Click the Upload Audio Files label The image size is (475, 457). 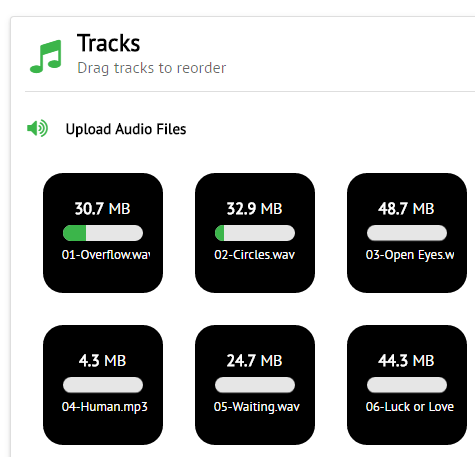(126, 129)
